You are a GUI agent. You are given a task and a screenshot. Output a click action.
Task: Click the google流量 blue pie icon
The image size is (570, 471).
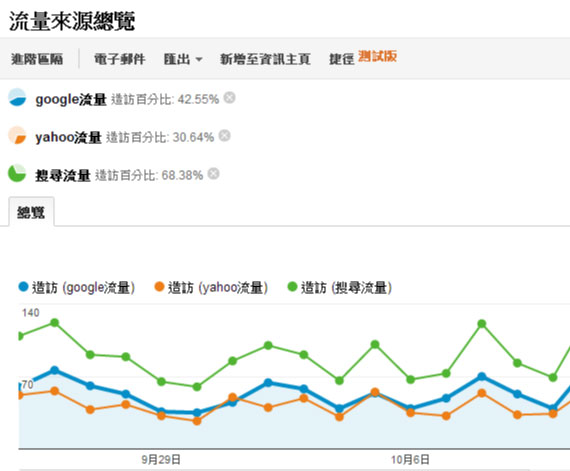[x=17, y=97]
